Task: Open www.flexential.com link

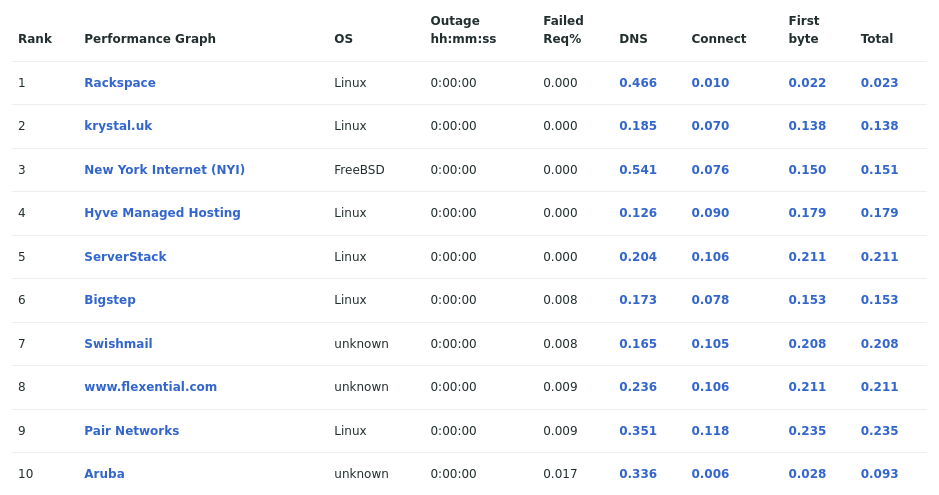Action: [150, 387]
